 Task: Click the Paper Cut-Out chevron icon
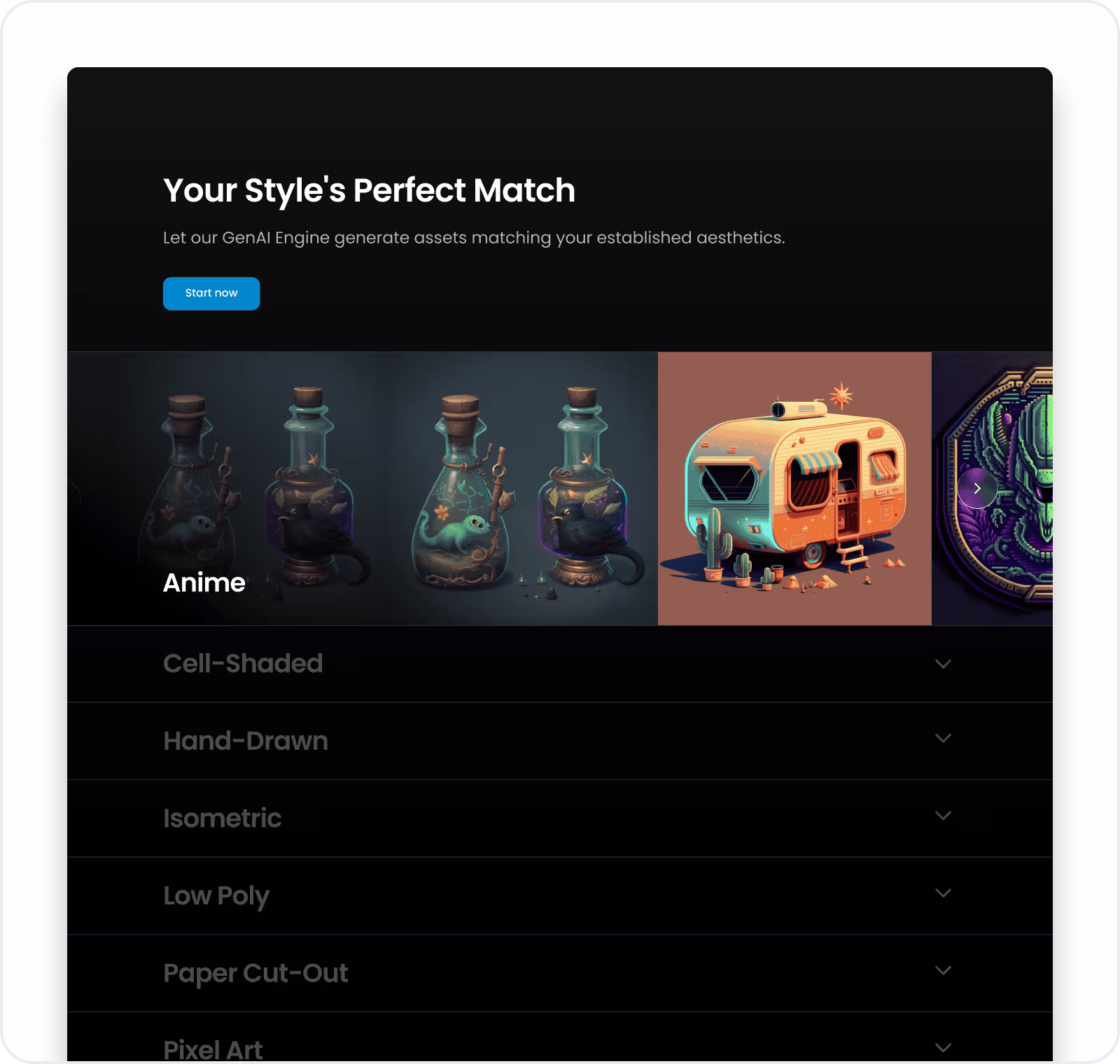tap(943, 970)
